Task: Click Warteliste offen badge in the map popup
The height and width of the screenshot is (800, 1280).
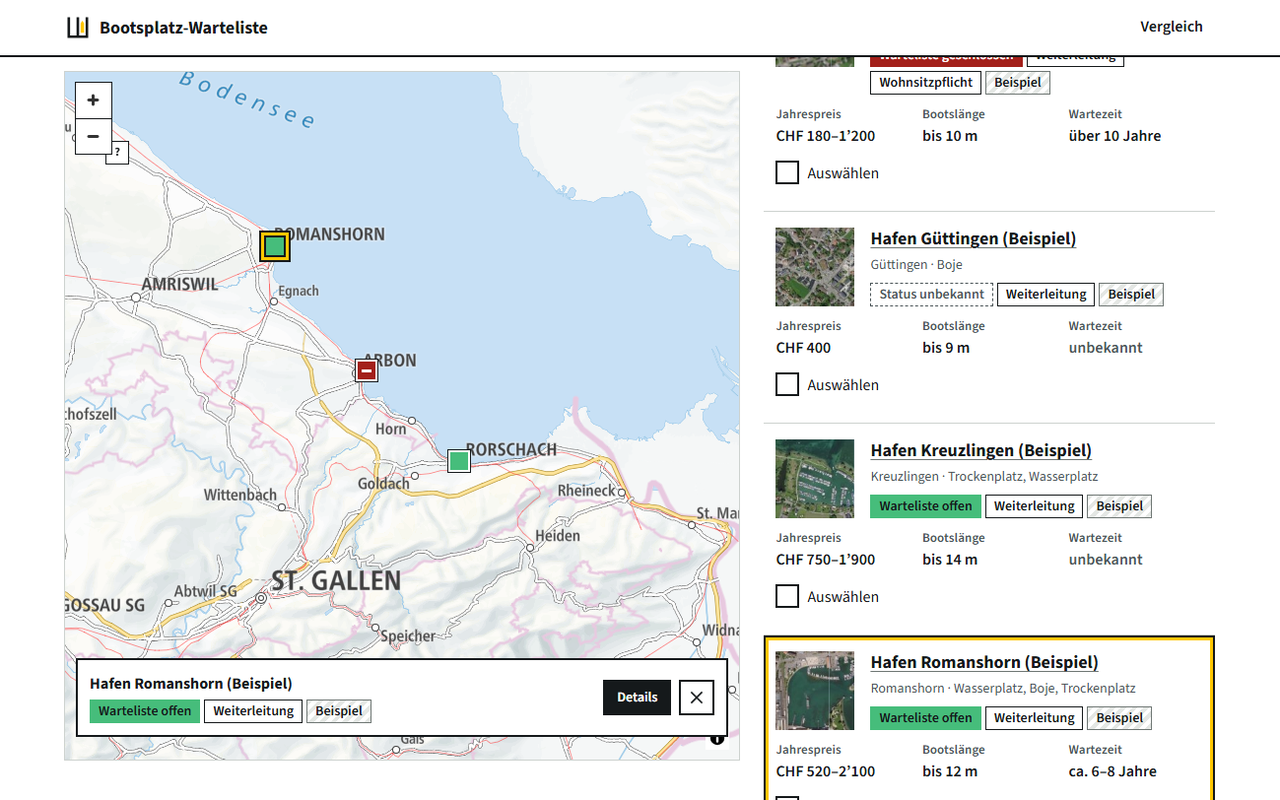Action: (x=145, y=711)
